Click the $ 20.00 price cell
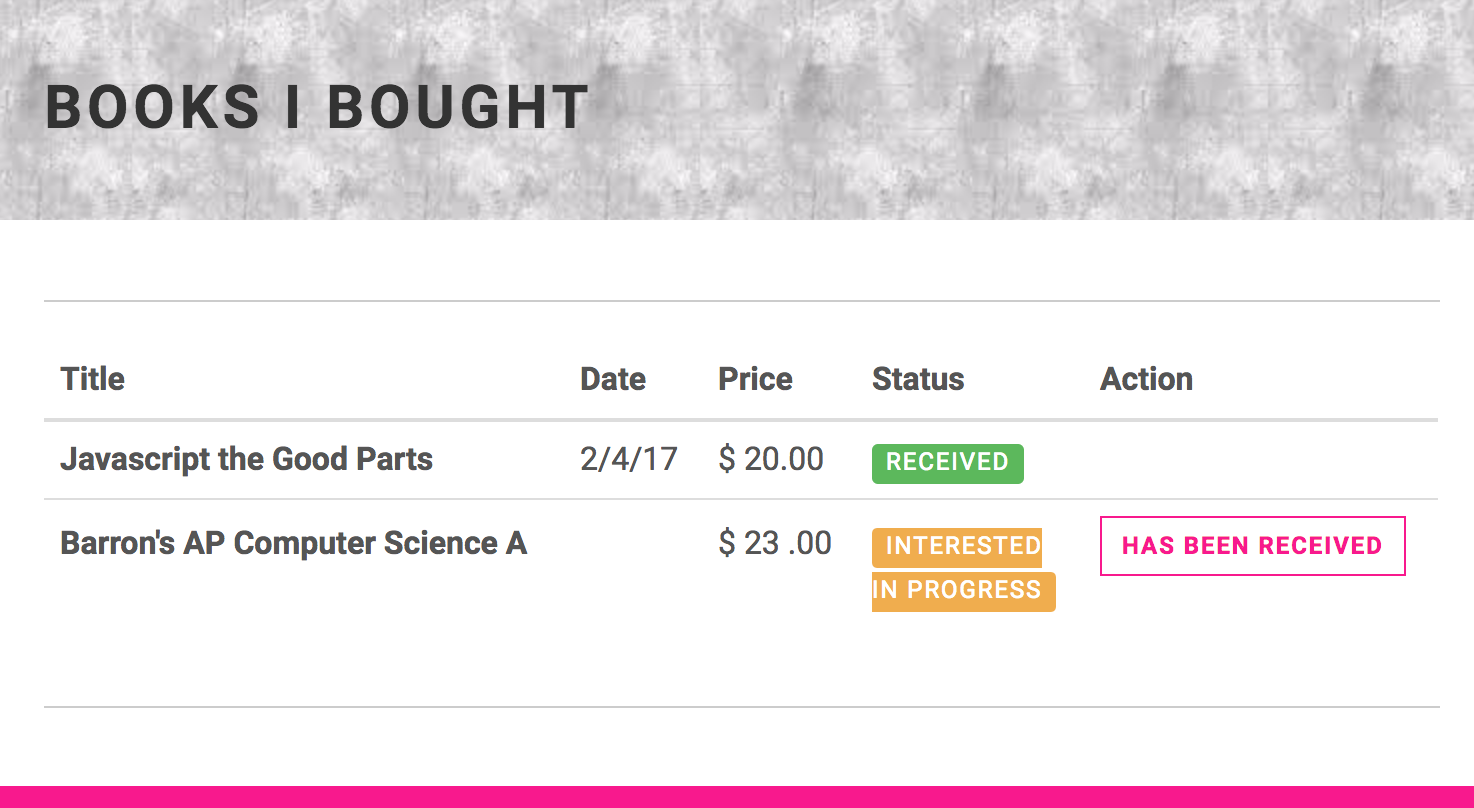Image resolution: width=1474 pixels, height=808 pixels. click(771, 459)
